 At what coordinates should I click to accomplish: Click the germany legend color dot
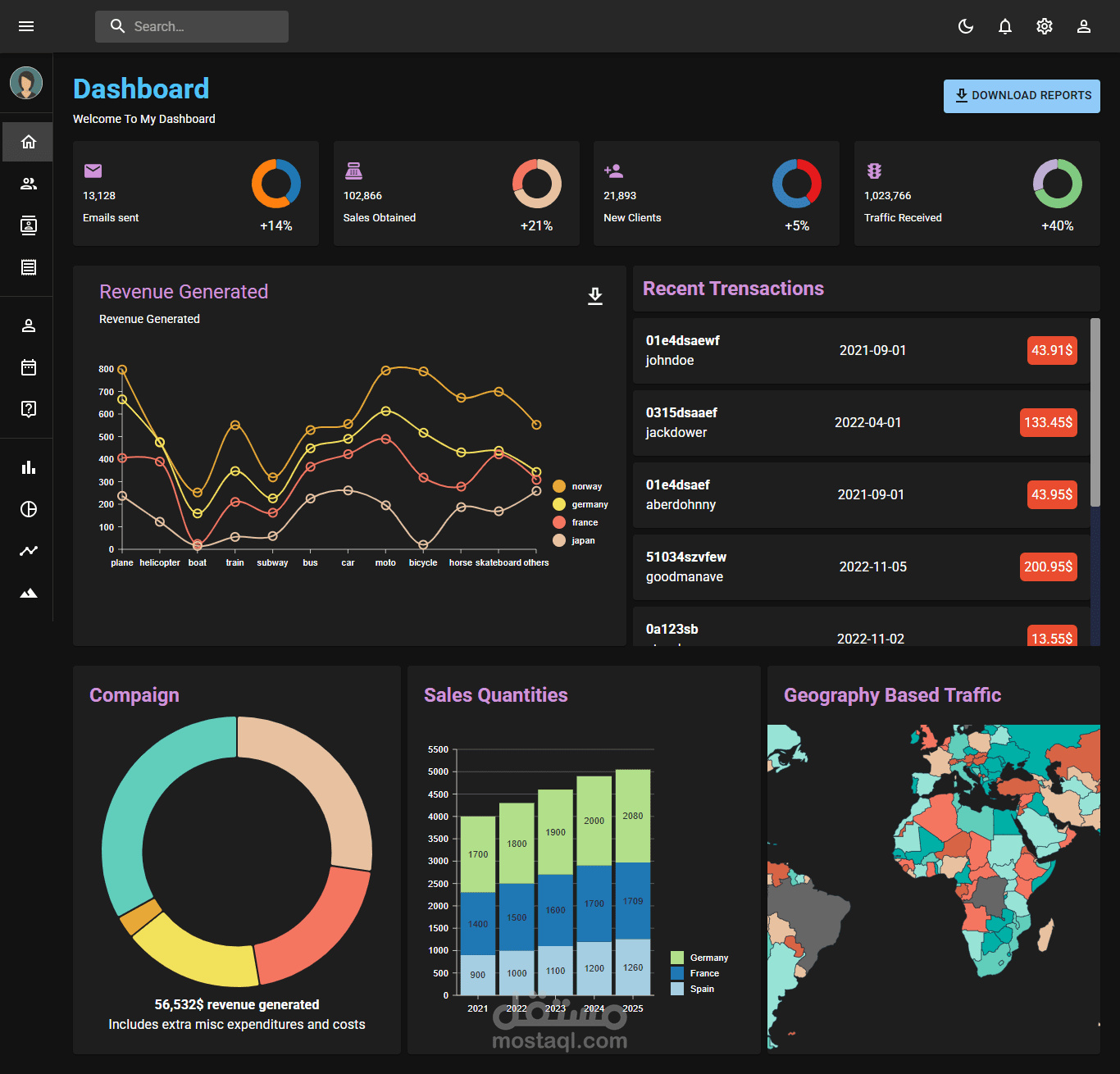559,504
